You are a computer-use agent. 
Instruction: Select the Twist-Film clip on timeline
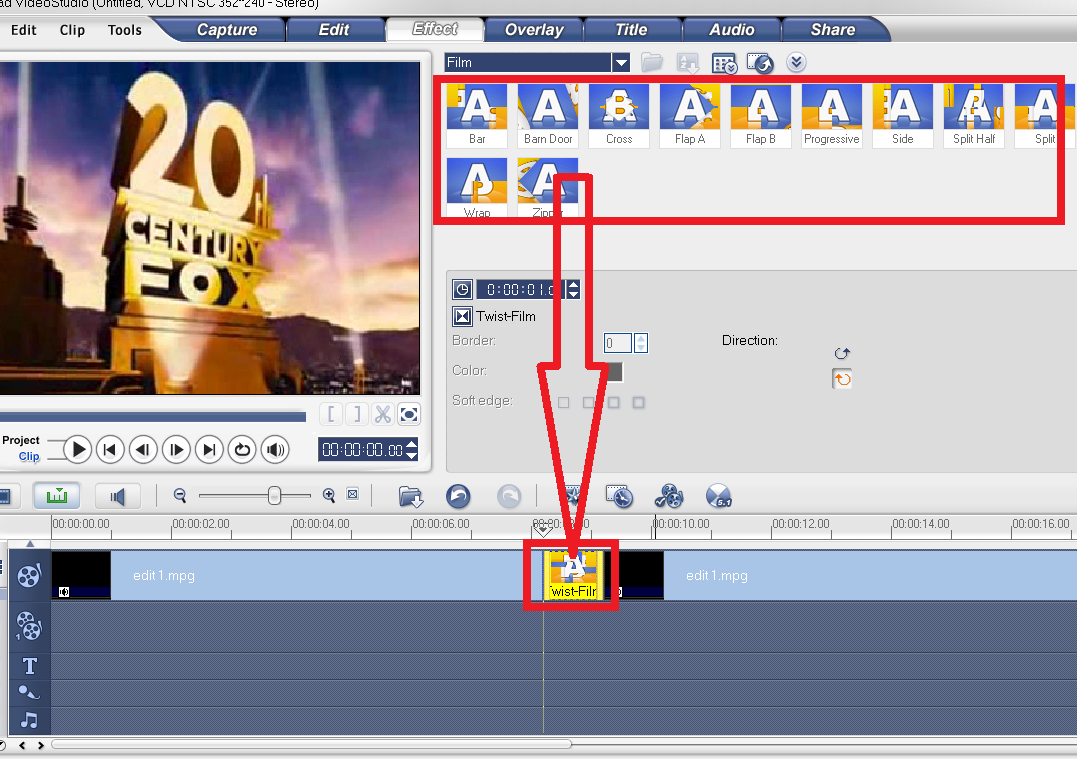coord(571,575)
